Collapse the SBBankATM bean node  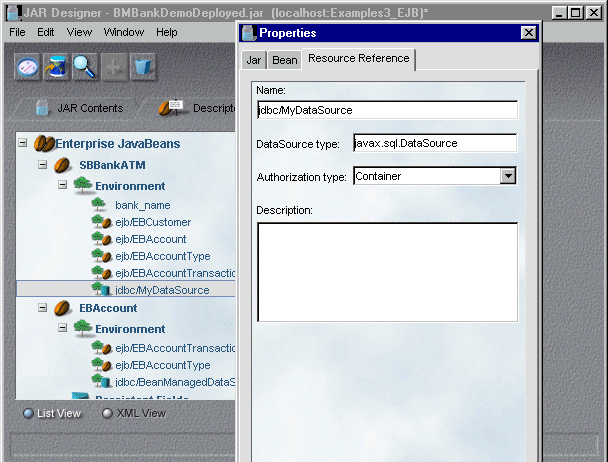43,165
